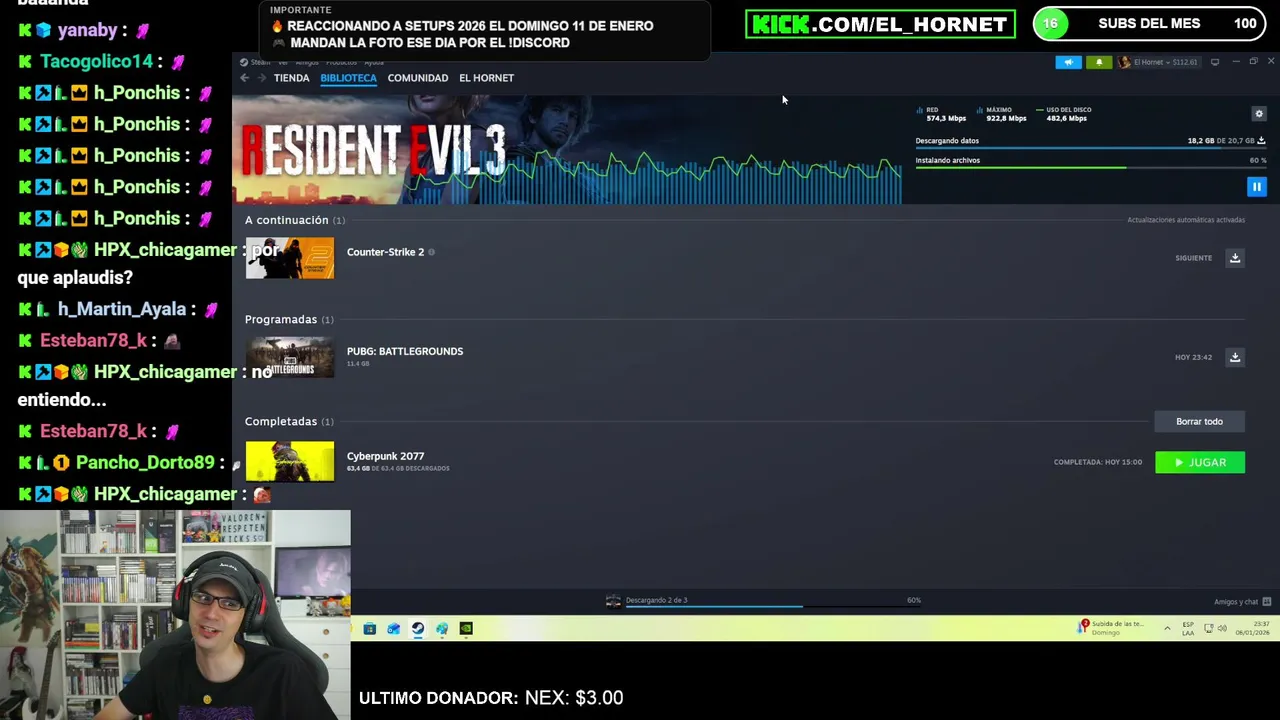Click the Cyberpunk 2077 title text

385,456
